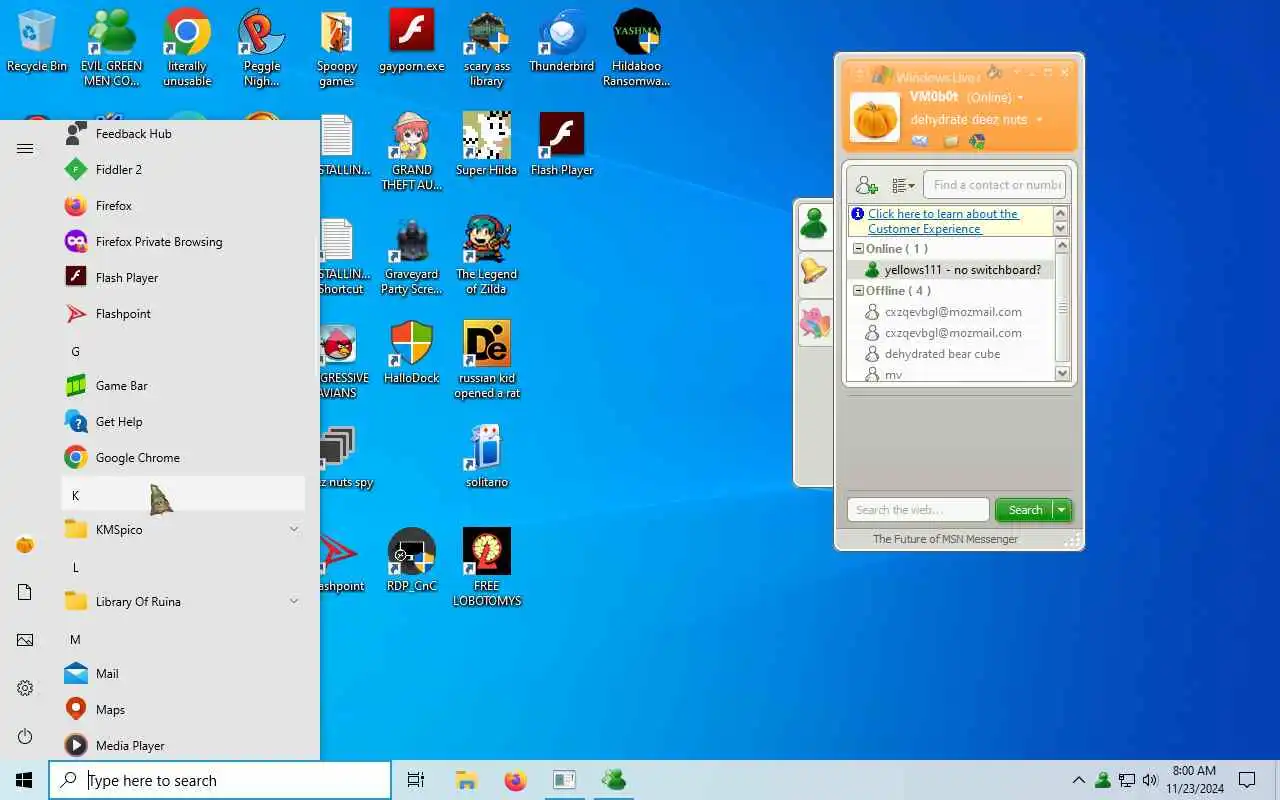This screenshot has width=1280, height=800.
Task: Open Flashpoint in the Start menu list
Action: [x=183, y=314]
